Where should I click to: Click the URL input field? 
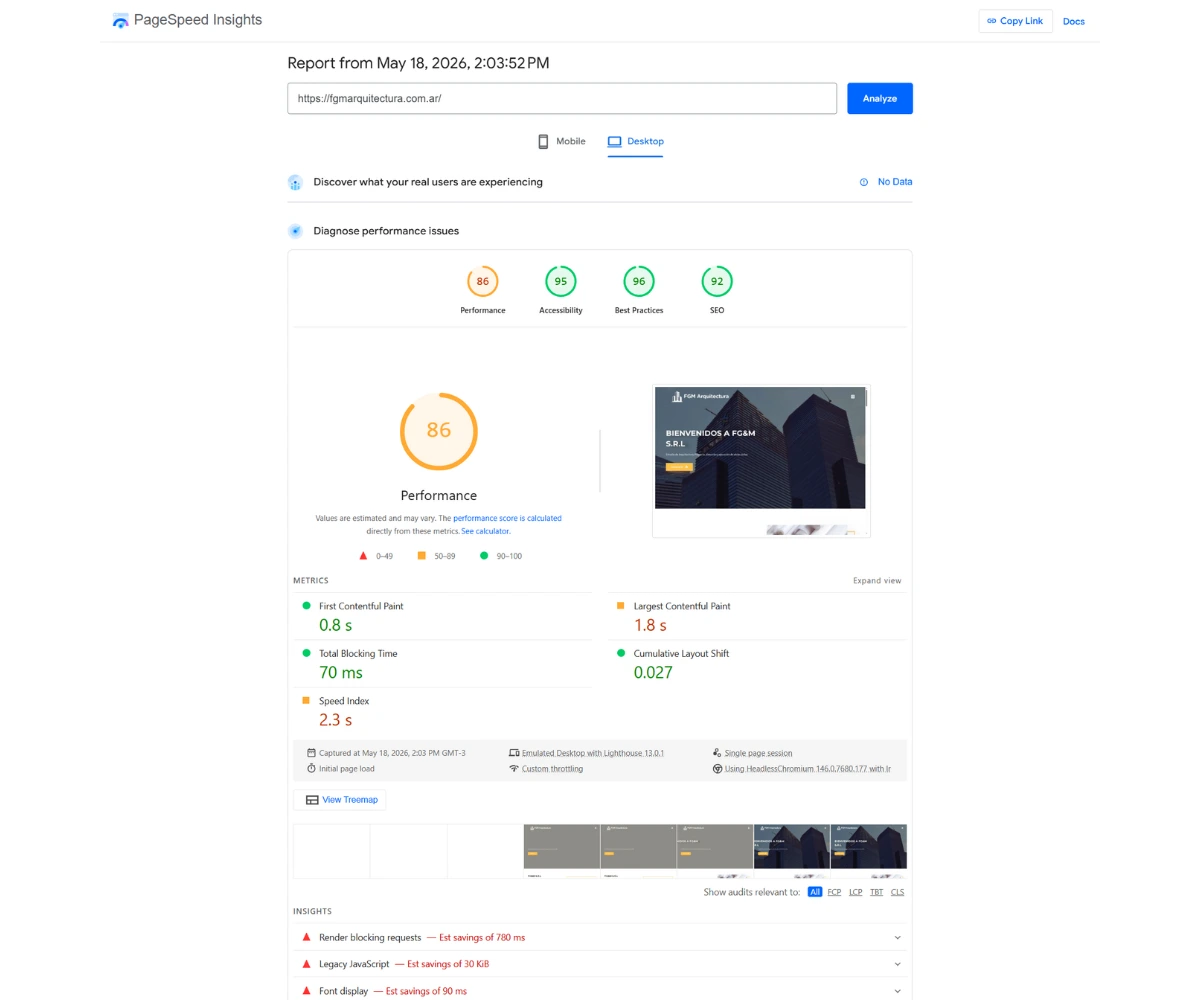point(562,98)
